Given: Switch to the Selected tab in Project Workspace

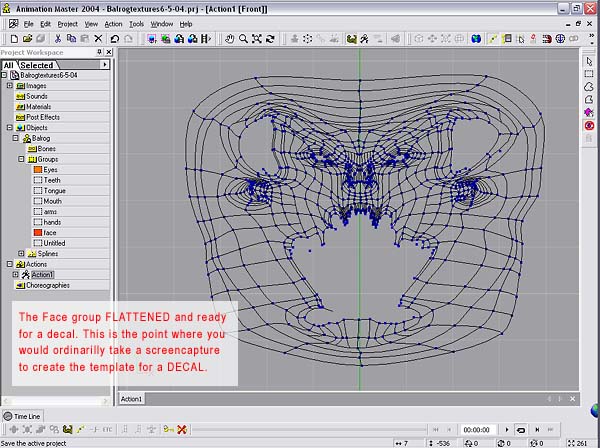Looking at the screenshot, I should click(x=37, y=64).
